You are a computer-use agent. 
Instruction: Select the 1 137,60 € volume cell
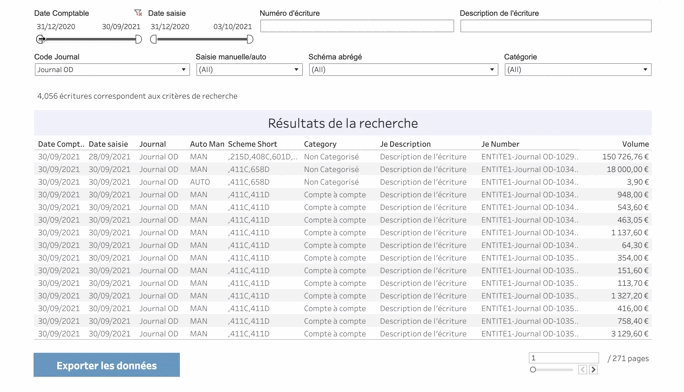pos(630,232)
